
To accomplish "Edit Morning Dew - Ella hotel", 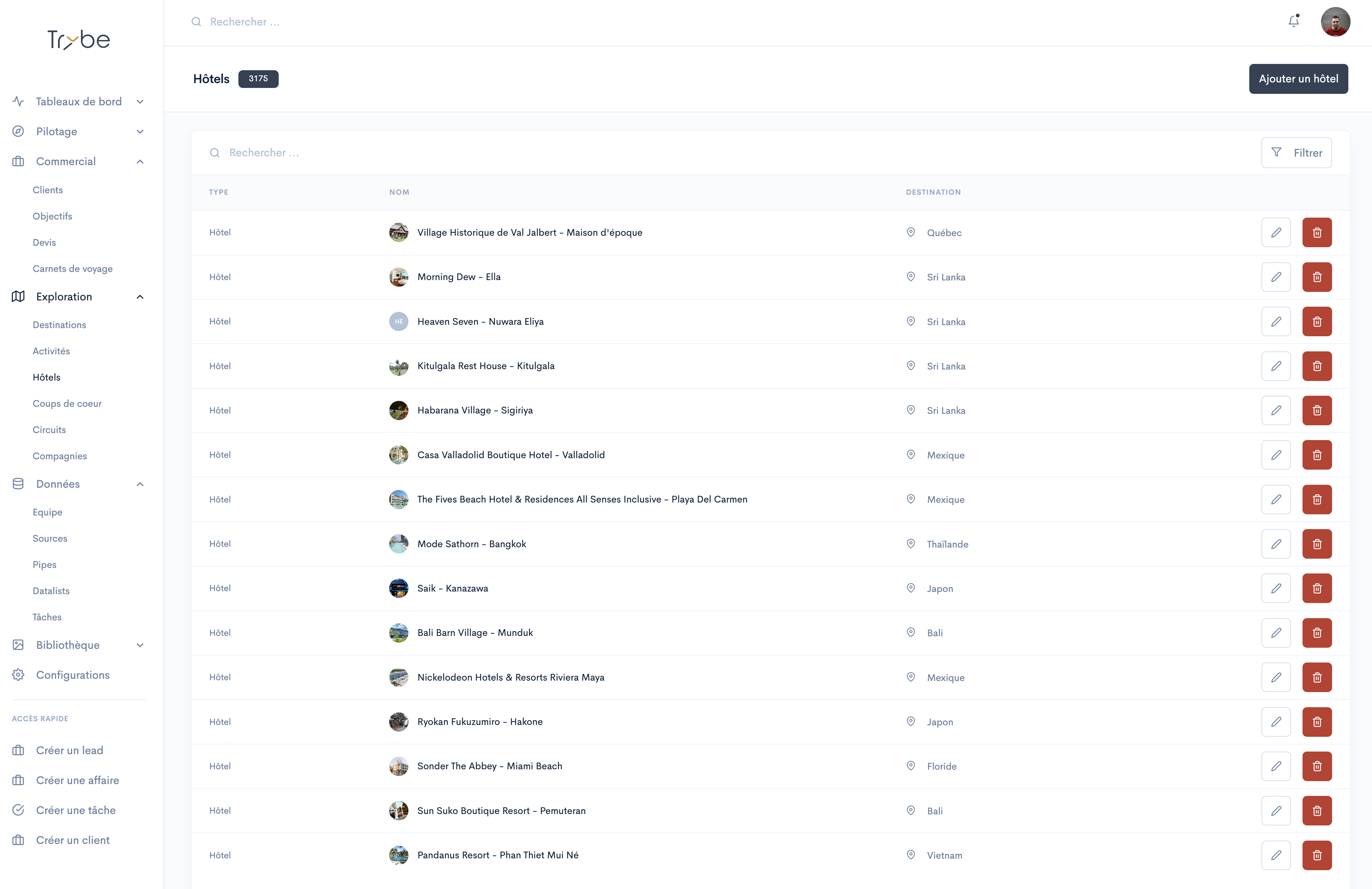I will 1276,277.
